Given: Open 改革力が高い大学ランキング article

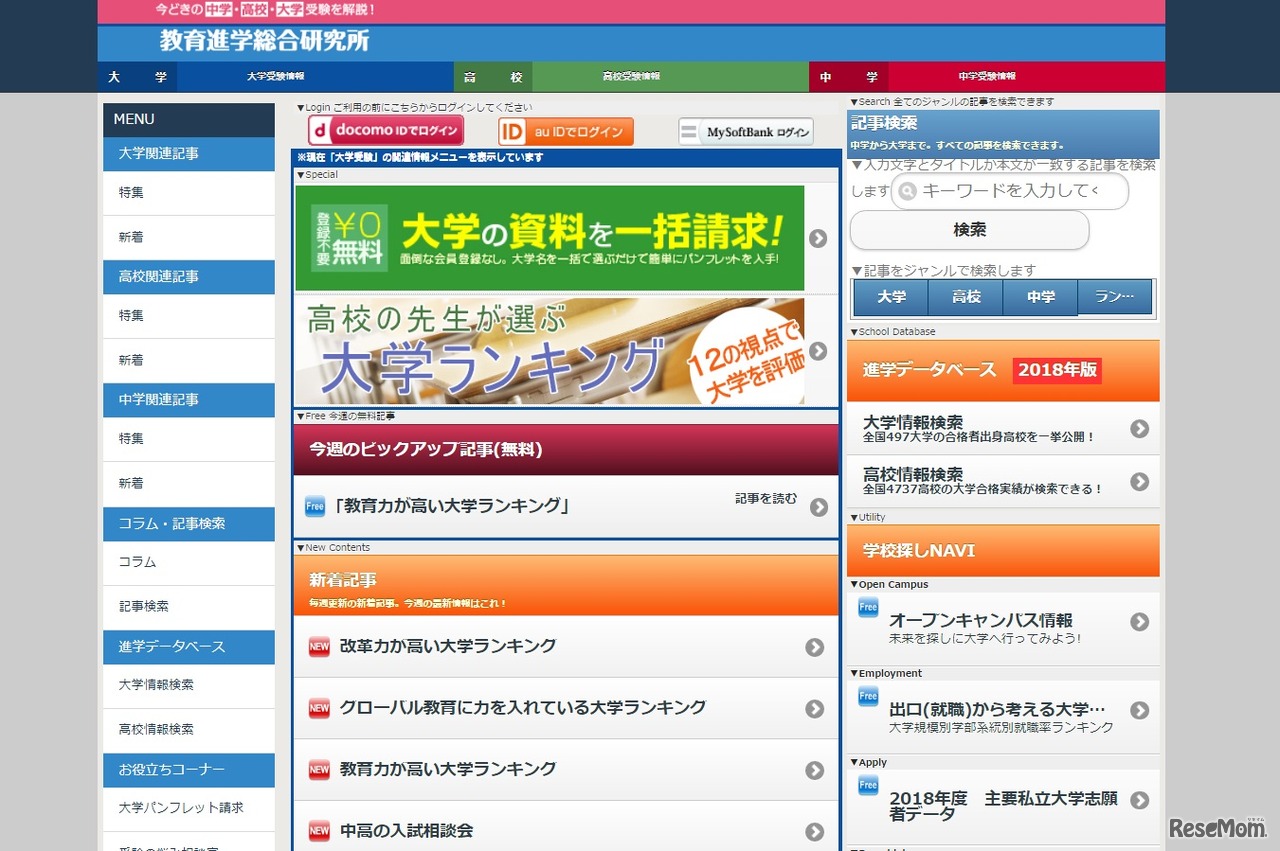Looking at the screenshot, I should 566,647.
